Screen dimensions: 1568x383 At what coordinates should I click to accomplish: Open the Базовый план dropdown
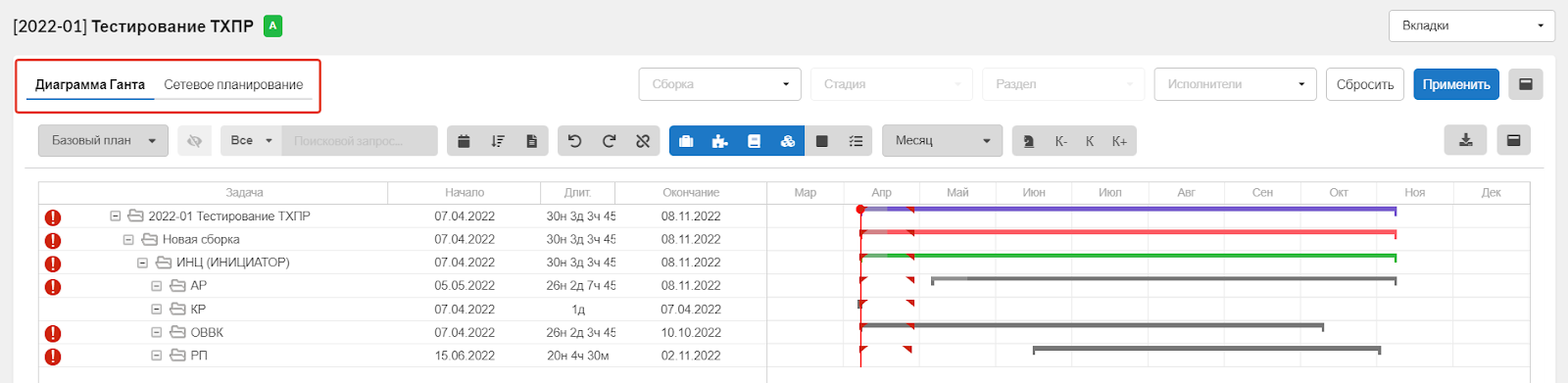coord(103,141)
